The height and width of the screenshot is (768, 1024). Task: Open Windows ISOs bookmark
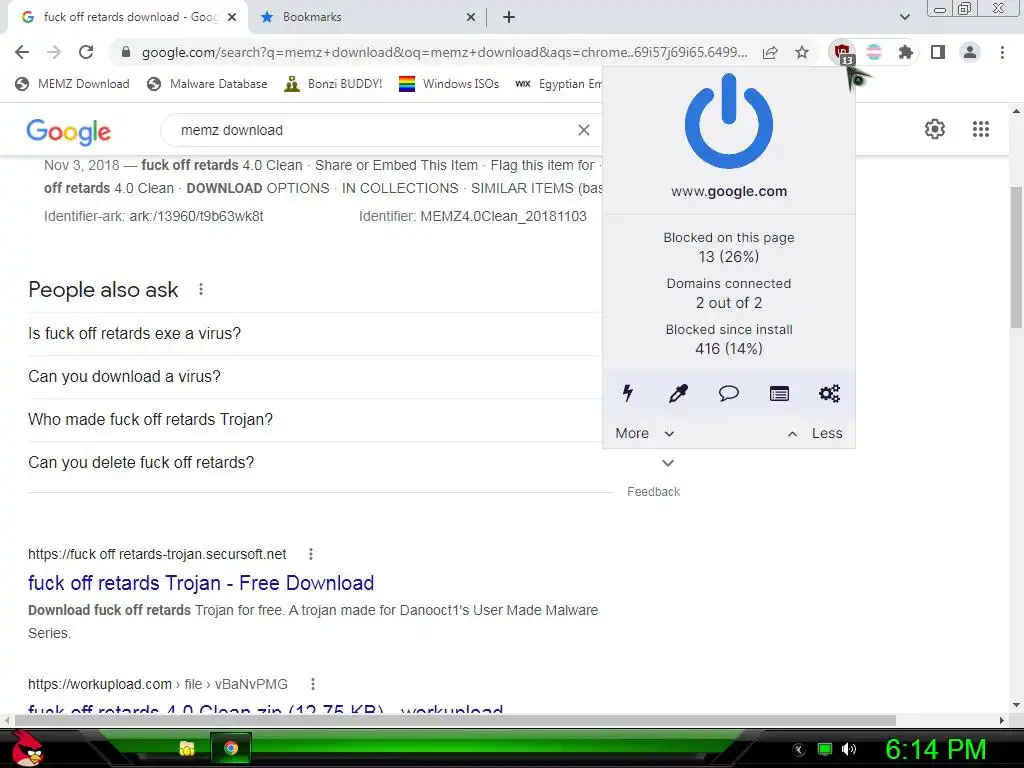coord(449,84)
